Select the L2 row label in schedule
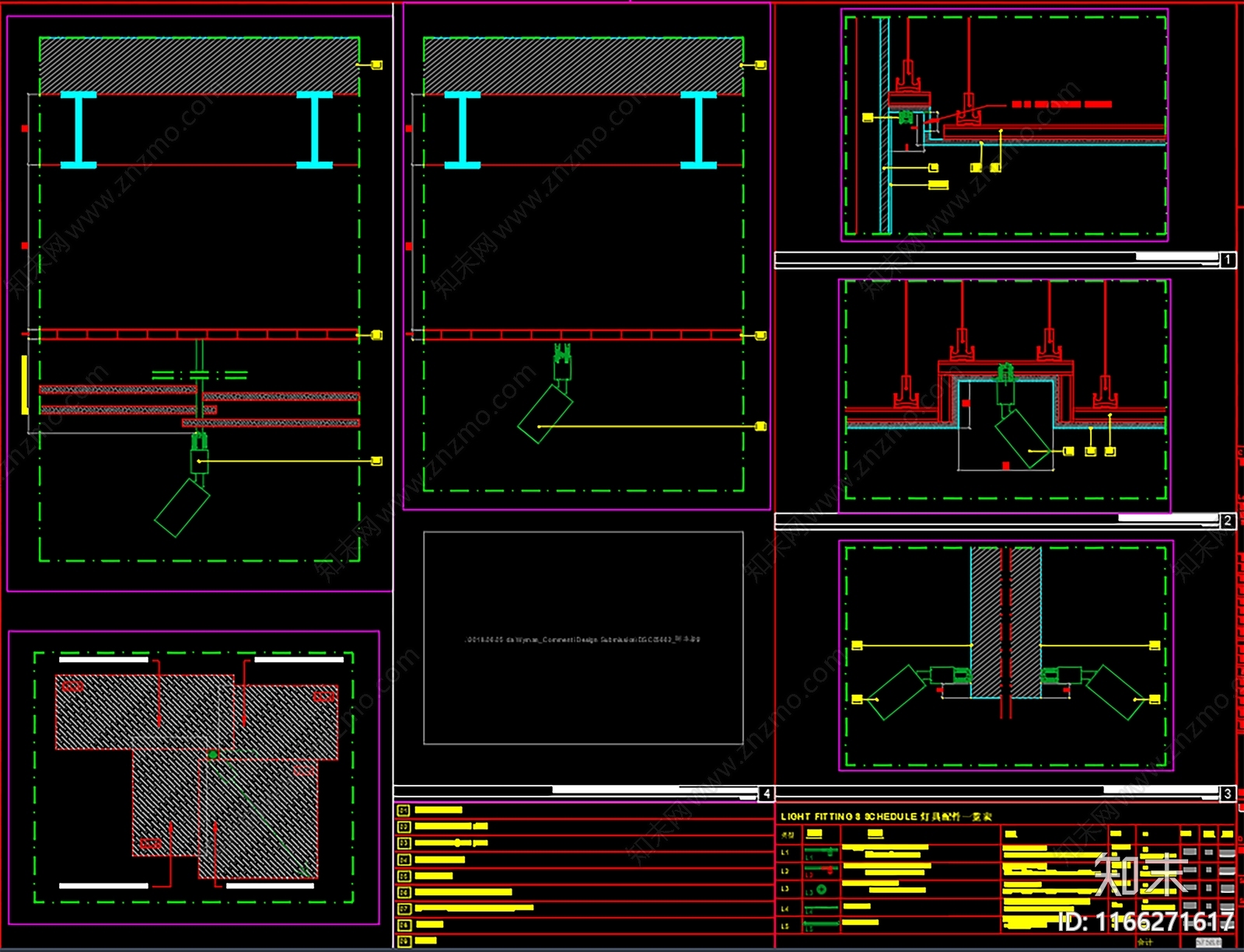Viewport: 1244px width, 952px height. (785, 871)
